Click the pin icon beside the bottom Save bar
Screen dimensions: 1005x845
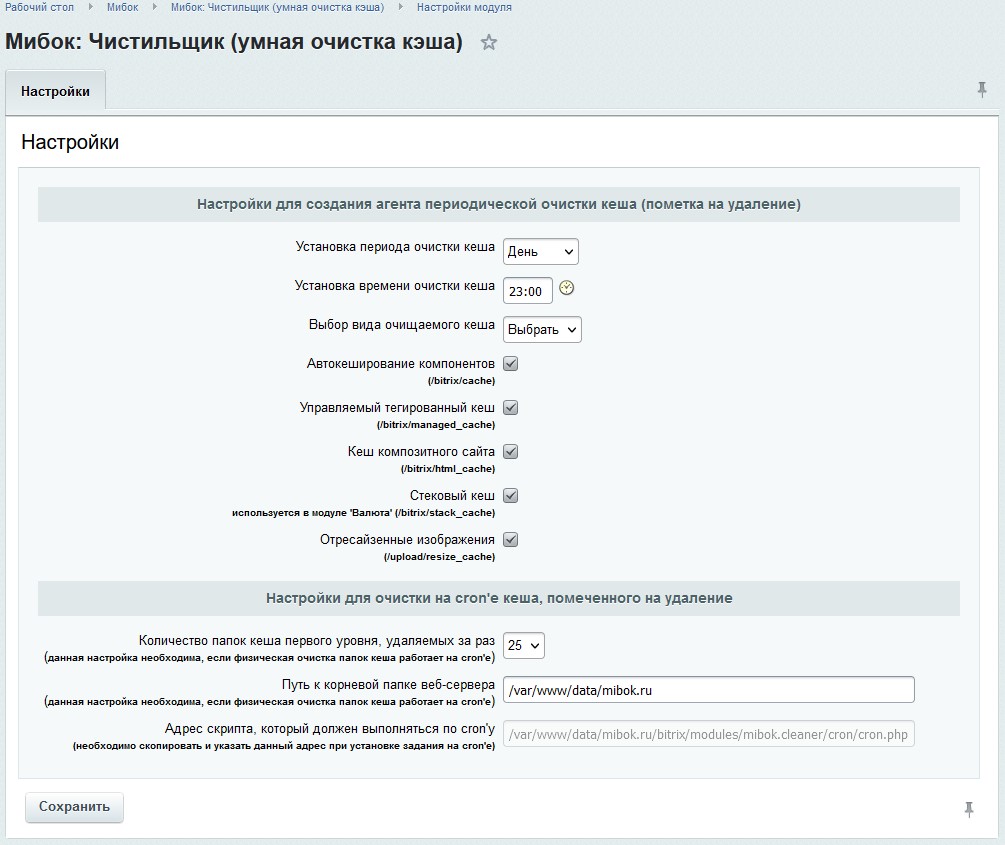[969, 809]
